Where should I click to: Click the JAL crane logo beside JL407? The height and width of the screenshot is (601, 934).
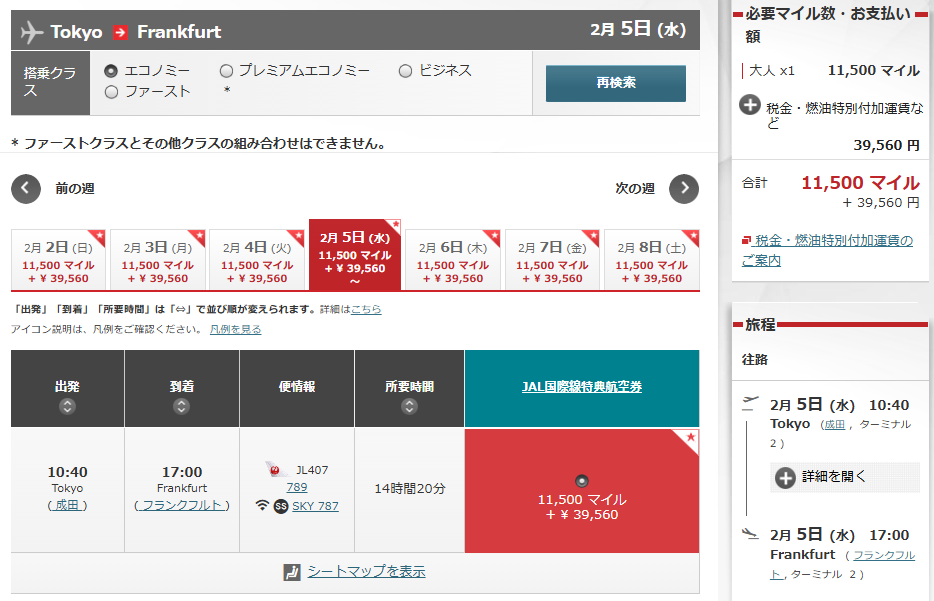[276, 469]
